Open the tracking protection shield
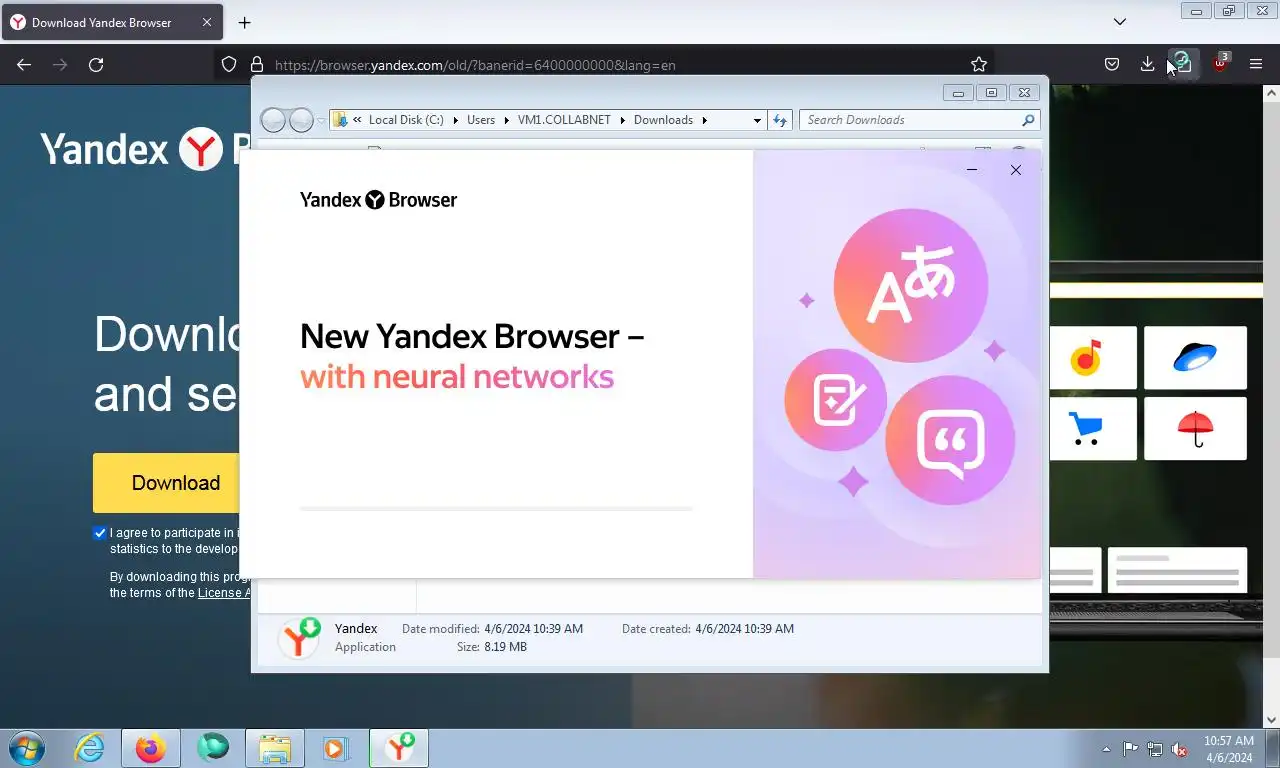1280x768 pixels. 229,64
